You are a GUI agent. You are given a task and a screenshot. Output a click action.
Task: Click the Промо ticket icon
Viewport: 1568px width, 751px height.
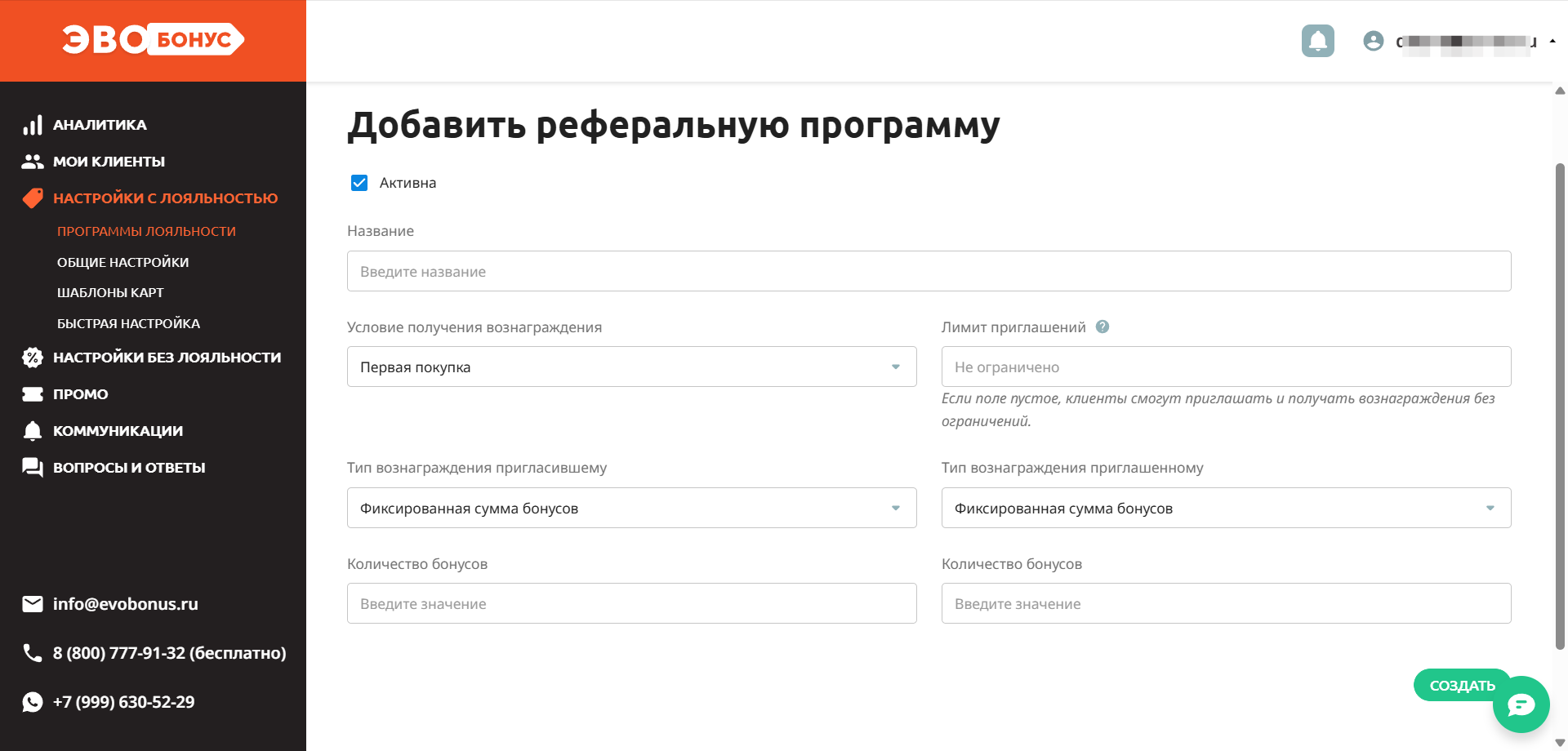click(33, 394)
